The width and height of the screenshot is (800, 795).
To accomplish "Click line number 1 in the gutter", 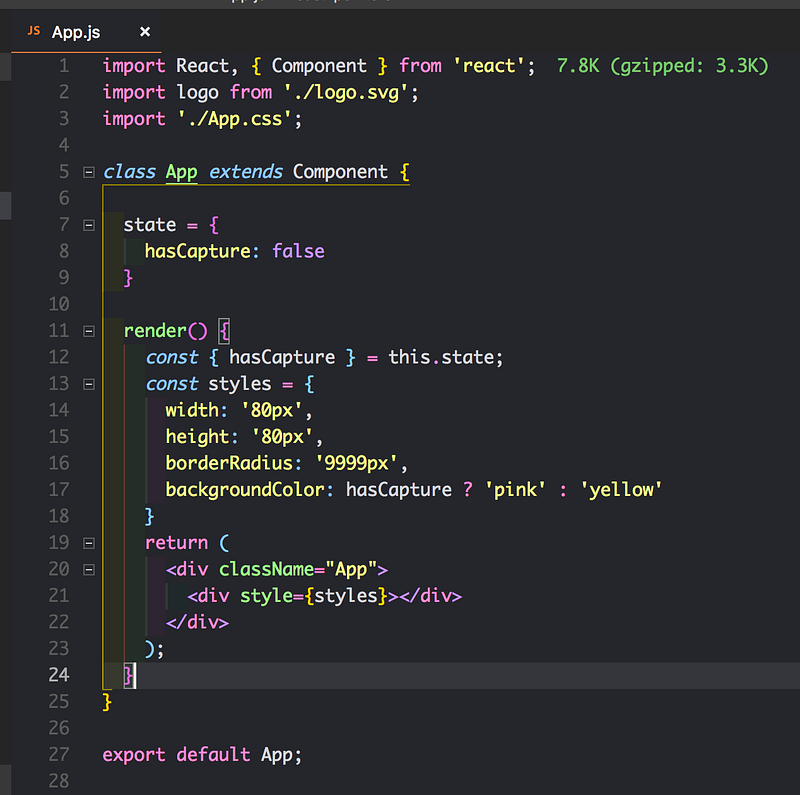I will point(64,66).
